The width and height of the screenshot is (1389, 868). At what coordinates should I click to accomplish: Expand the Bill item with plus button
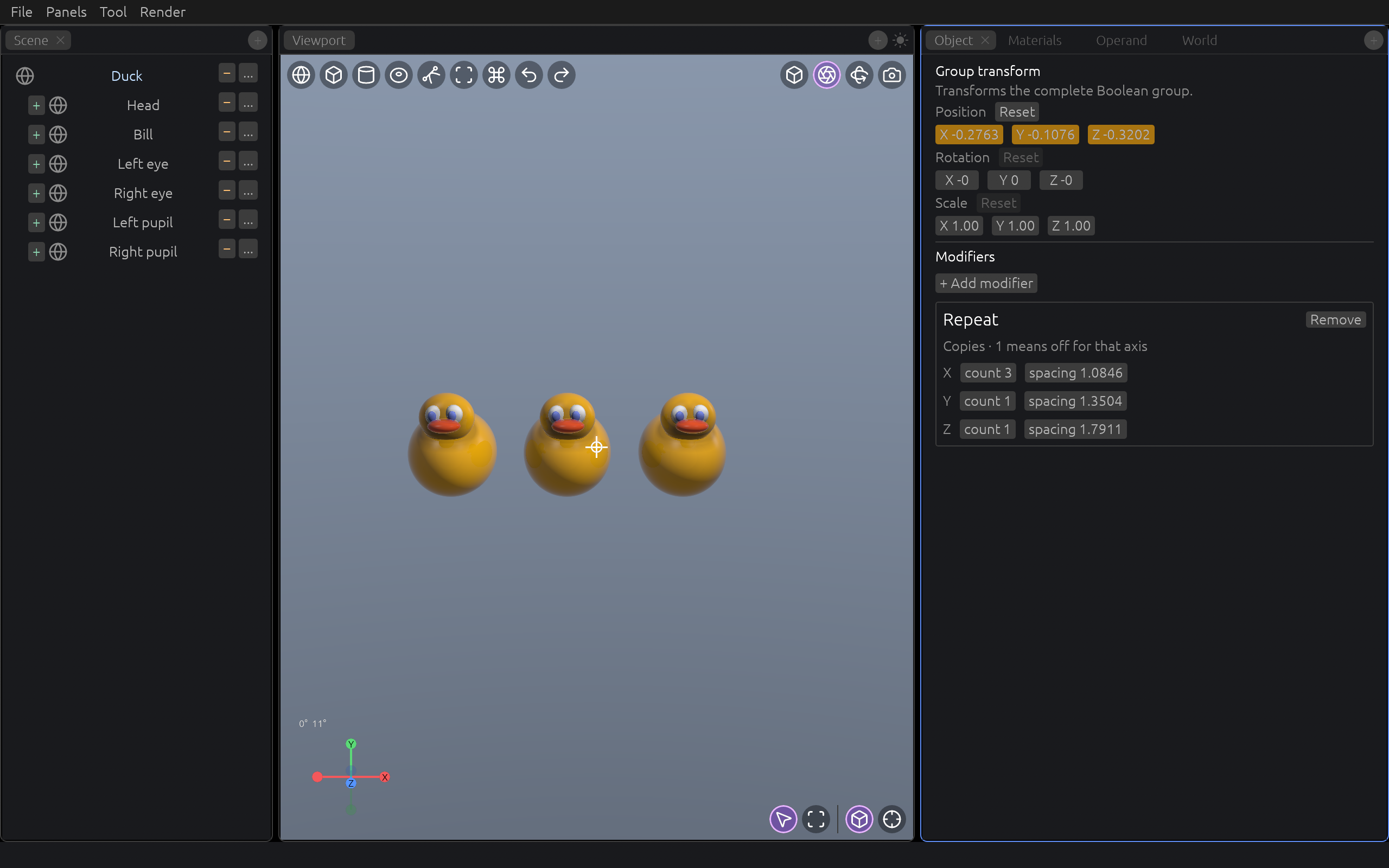[x=36, y=135]
